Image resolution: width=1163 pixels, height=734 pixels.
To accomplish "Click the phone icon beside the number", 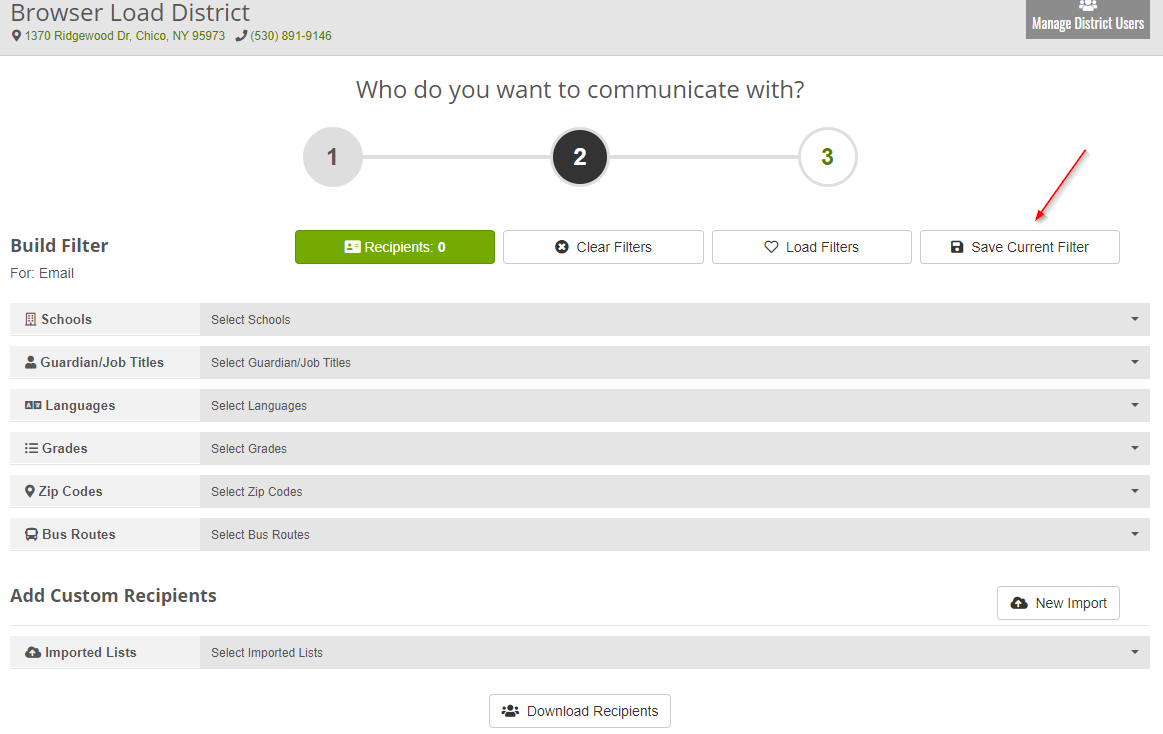I will coord(241,36).
